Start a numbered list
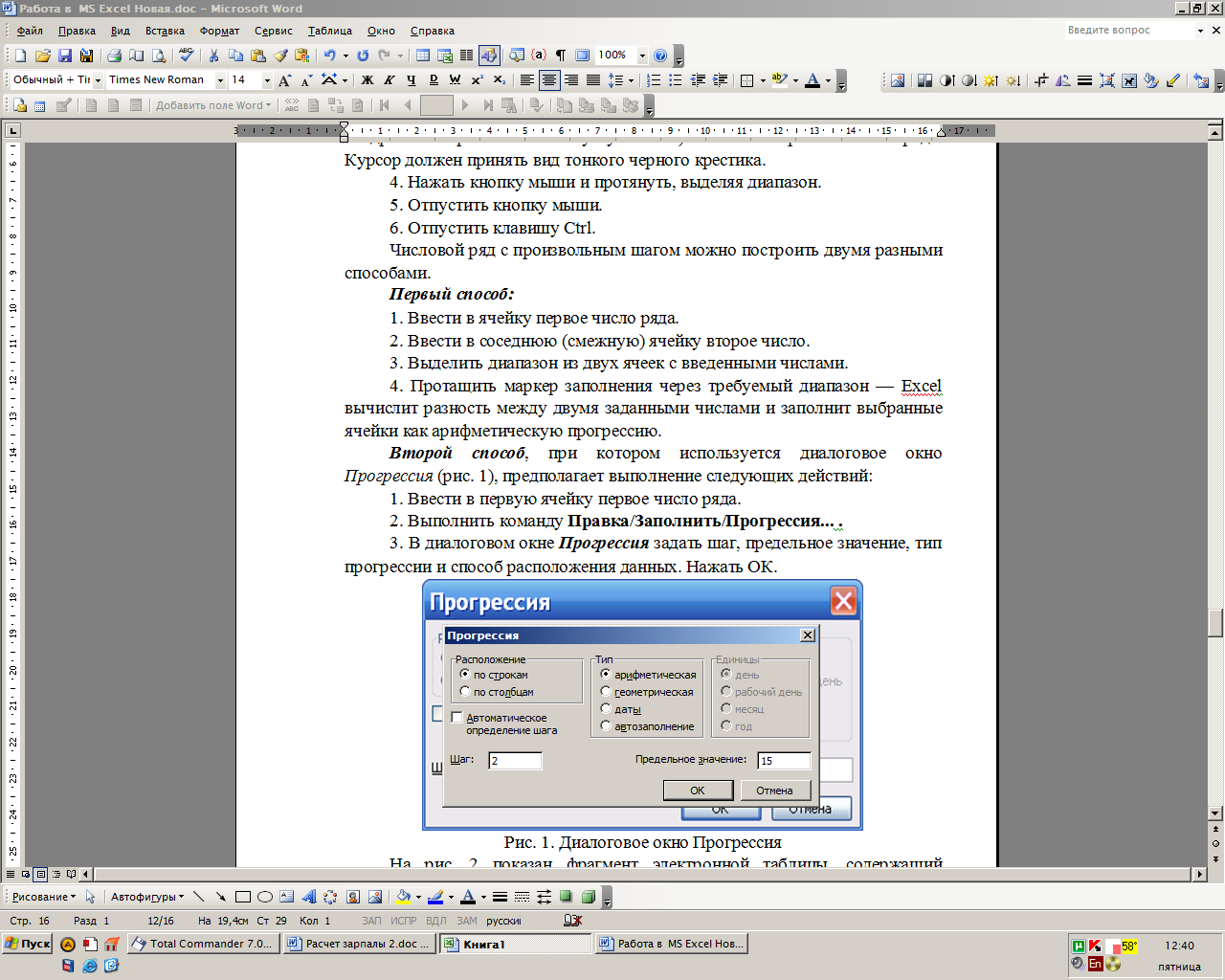 click(654, 80)
